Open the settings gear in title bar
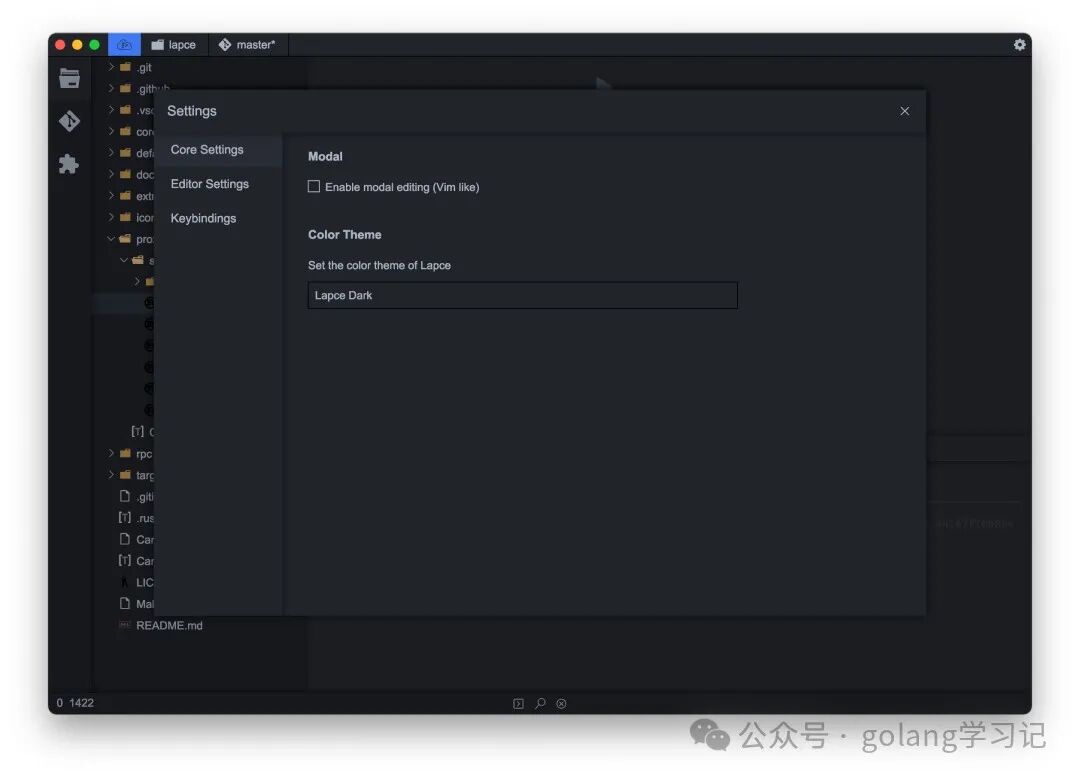This screenshot has height=778, width=1080. [1019, 45]
